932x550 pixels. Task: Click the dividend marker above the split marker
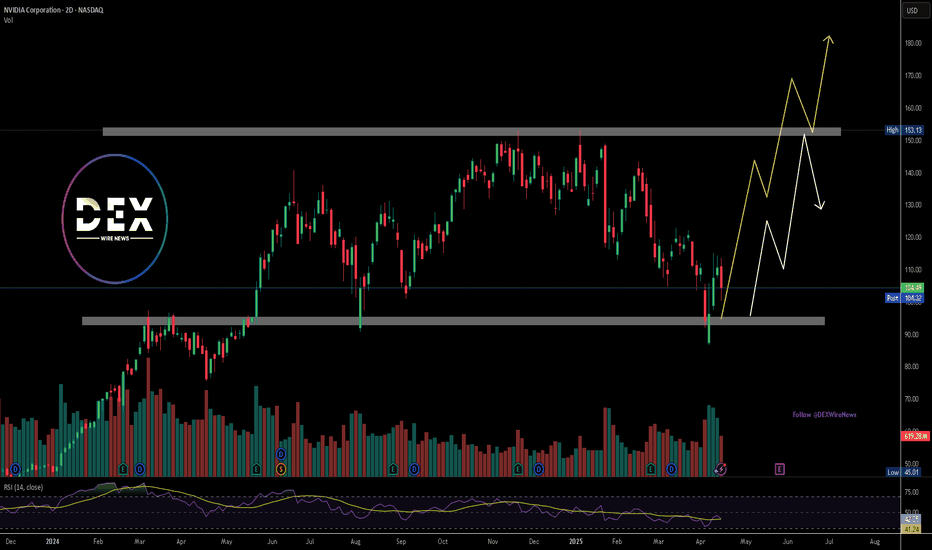pyautogui.click(x=281, y=454)
